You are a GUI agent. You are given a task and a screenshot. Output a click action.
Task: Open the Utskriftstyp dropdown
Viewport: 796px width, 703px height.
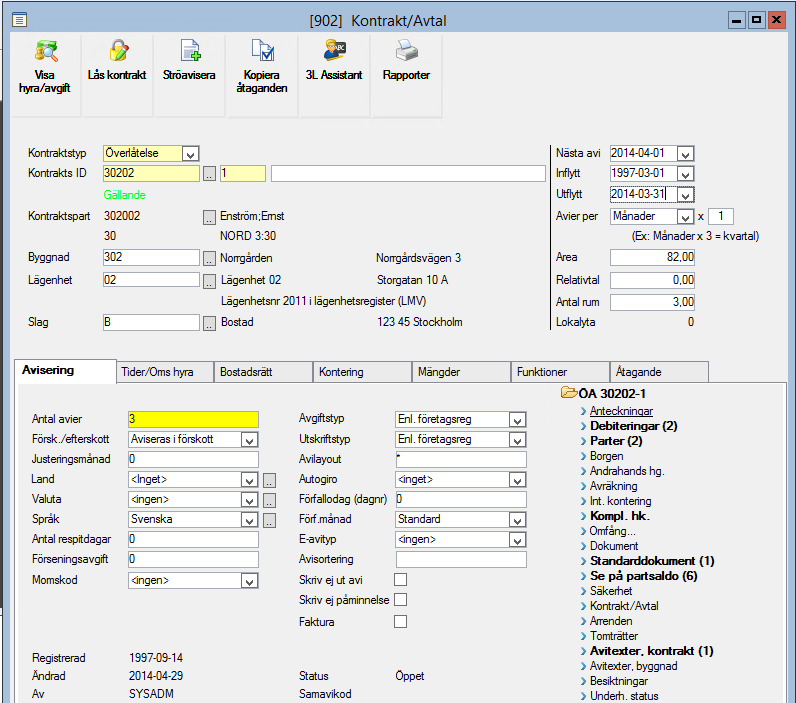pyautogui.click(x=517, y=440)
